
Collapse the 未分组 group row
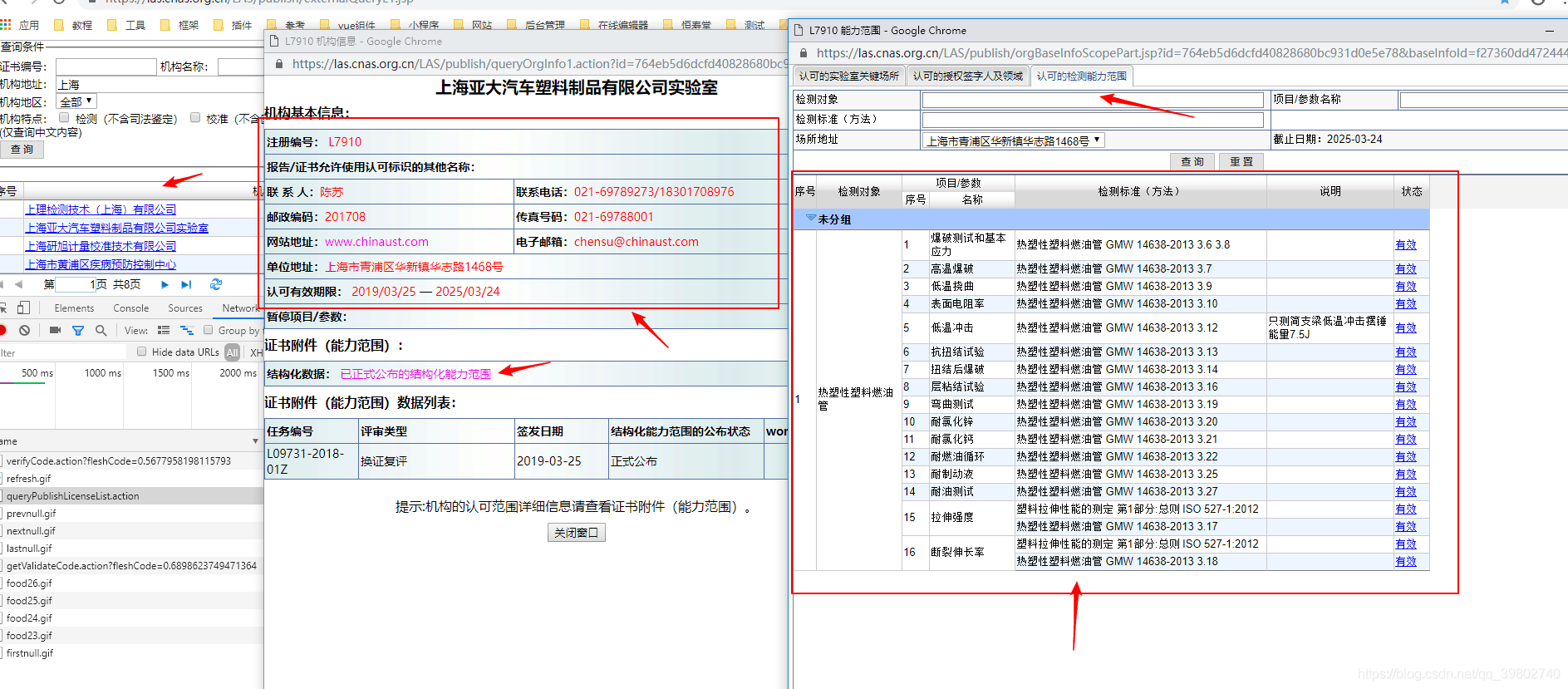pyautogui.click(x=811, y=219)
